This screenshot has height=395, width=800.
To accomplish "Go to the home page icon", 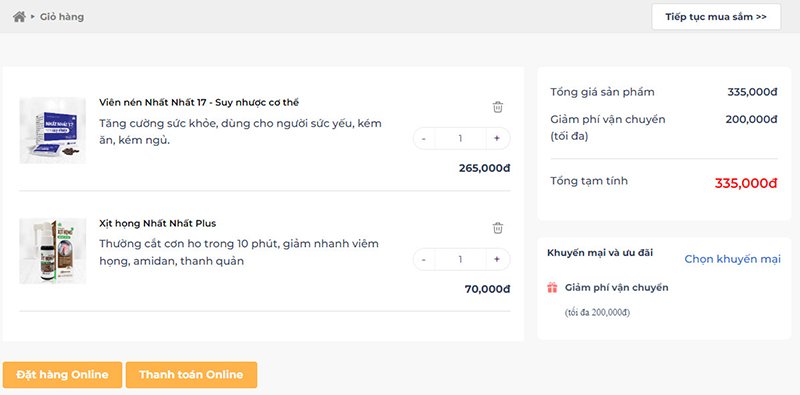I will [x=19, y=17].
